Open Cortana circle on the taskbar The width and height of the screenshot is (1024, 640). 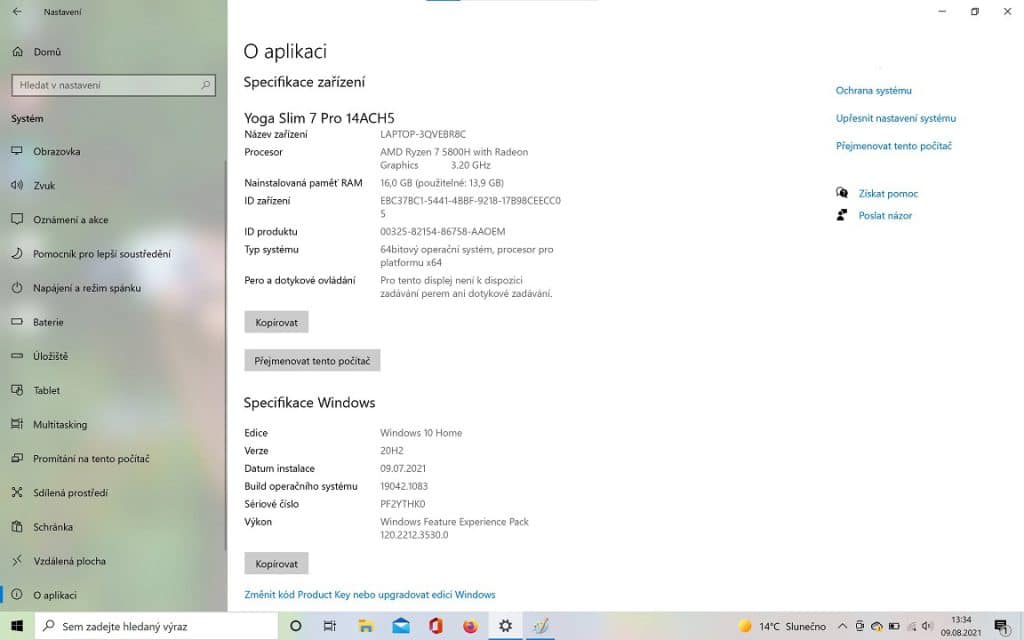(x=295, y=626)
